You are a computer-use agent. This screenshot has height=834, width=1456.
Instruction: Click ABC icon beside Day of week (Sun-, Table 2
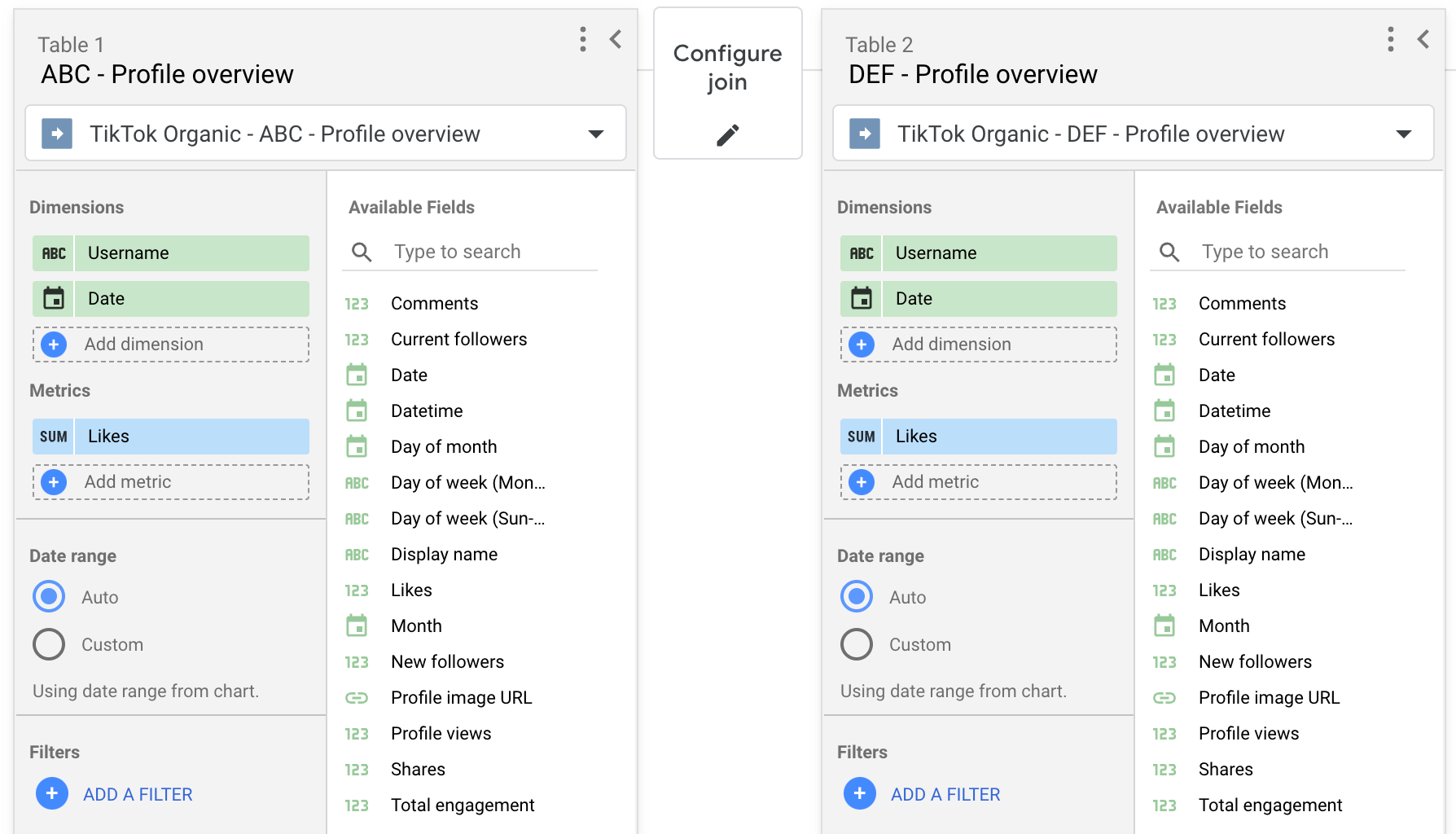tap(1164, 519)
